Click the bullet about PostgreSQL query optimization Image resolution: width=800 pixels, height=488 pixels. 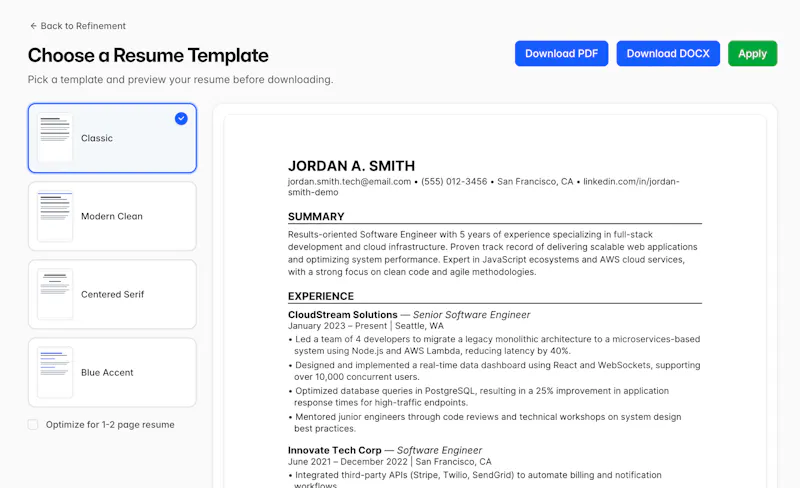479,397
